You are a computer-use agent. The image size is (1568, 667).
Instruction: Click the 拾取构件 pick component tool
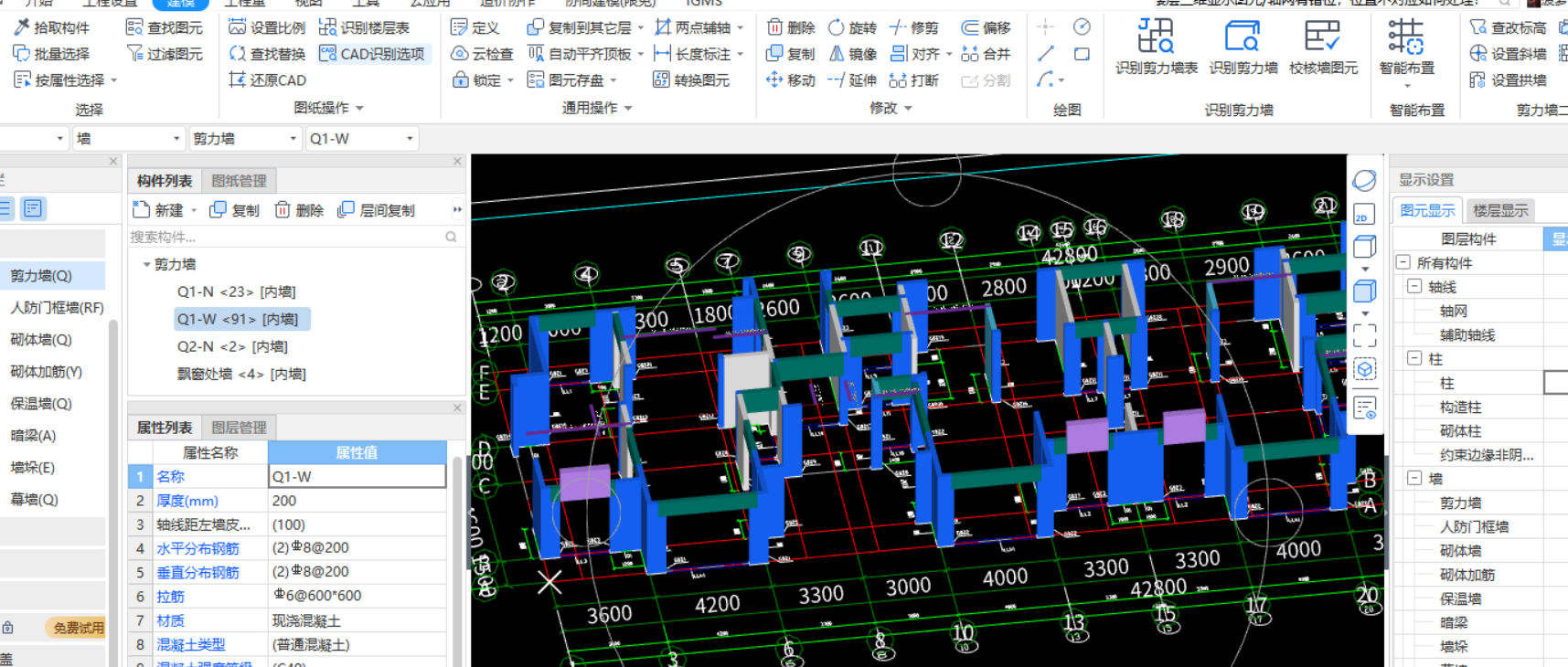pos(51,27)
